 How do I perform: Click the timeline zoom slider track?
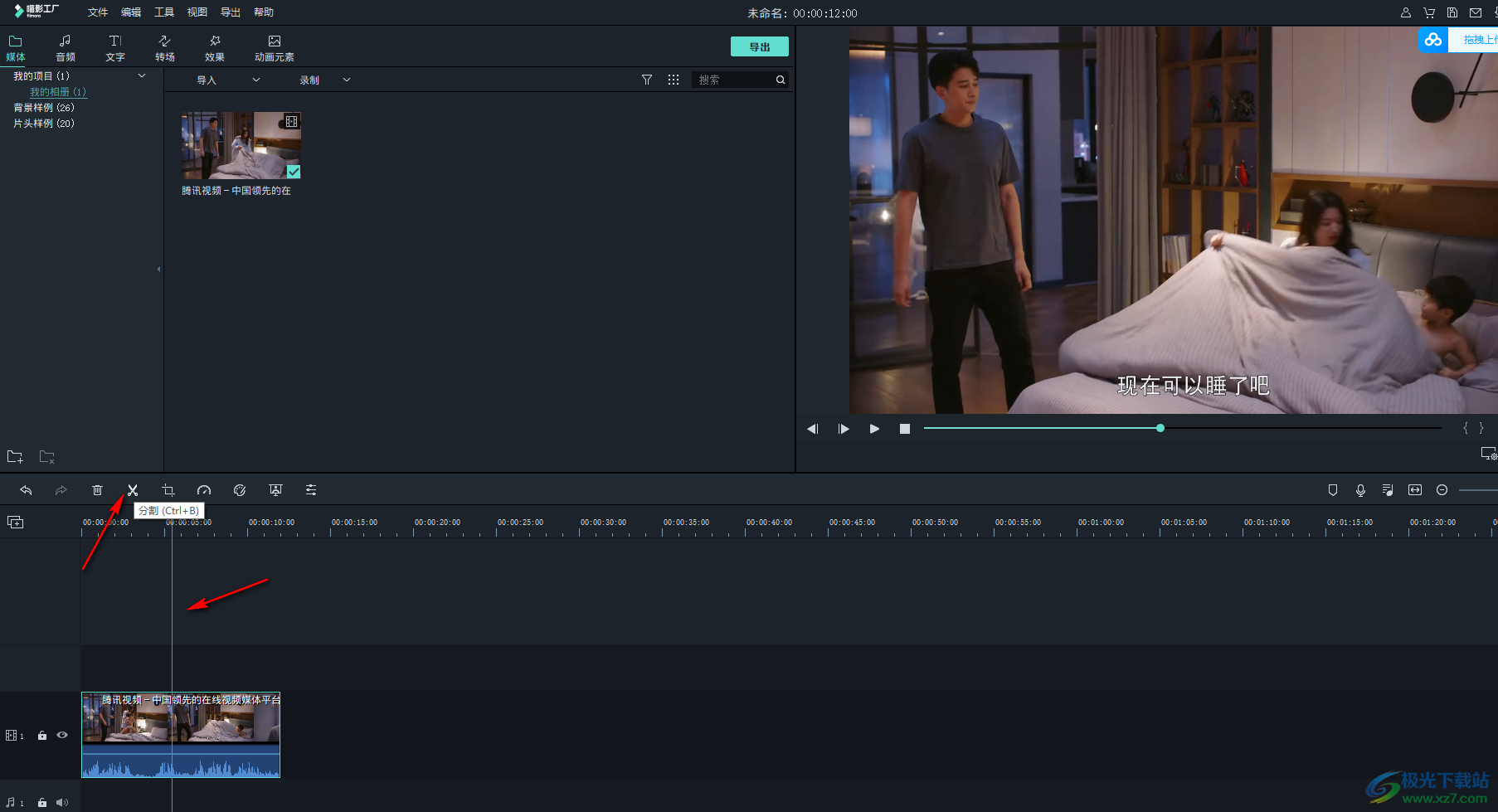[1478, 490]
